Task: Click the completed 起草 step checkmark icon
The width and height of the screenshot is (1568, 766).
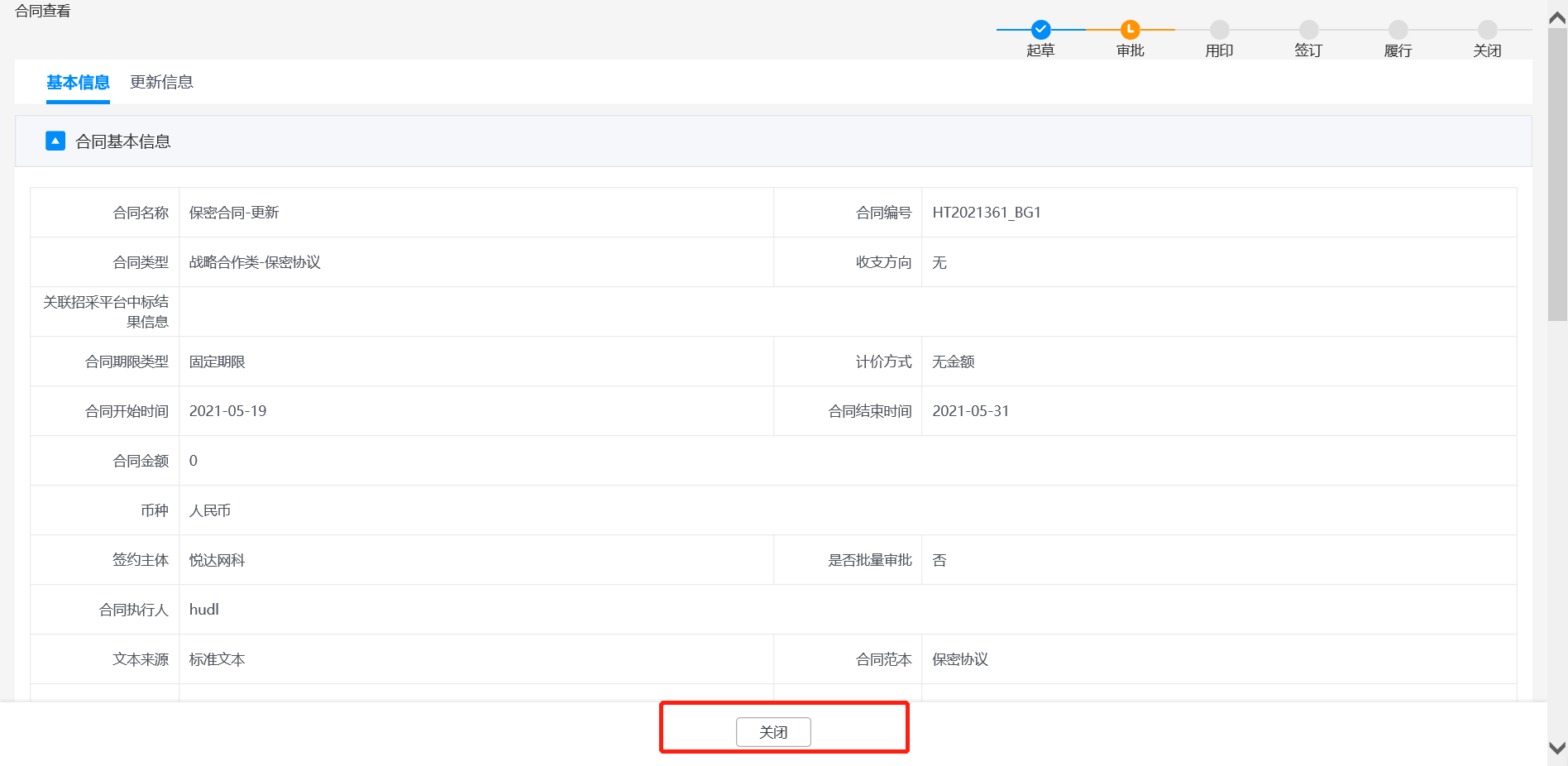Action: coord(1040,30)
